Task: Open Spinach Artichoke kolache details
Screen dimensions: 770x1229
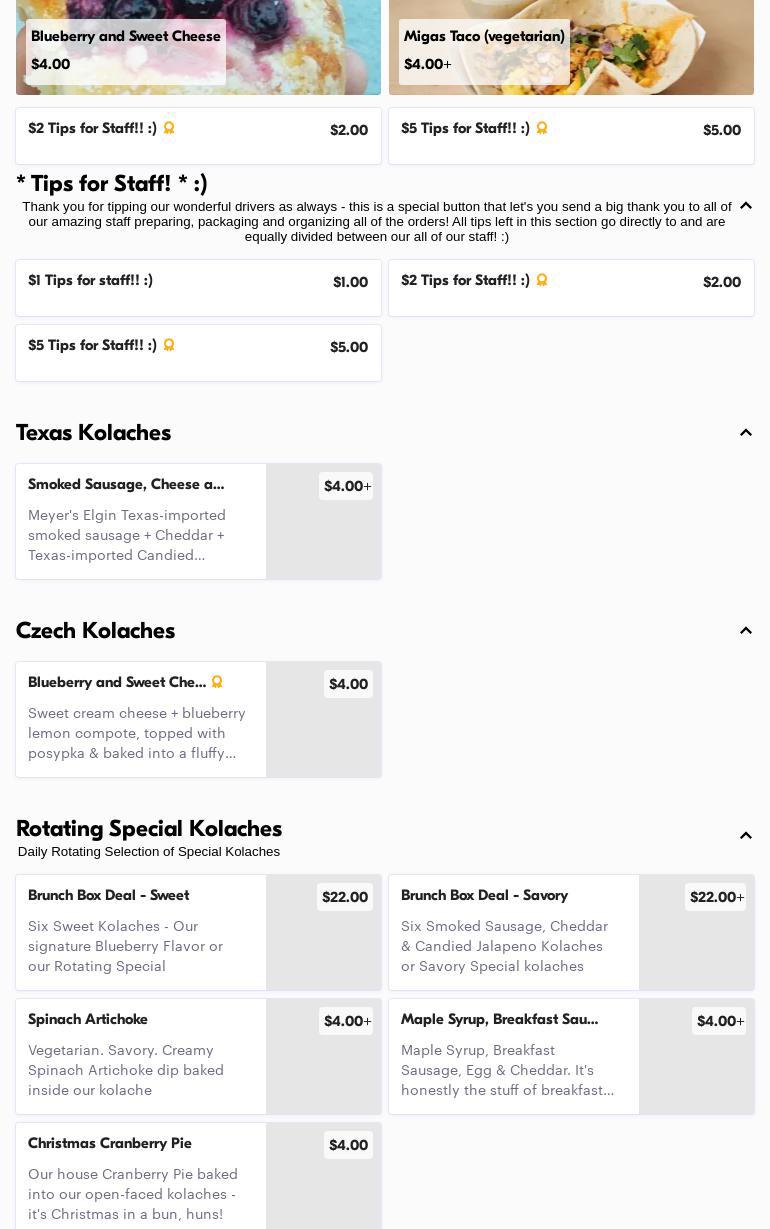Action: click(x=198, y=1056)
